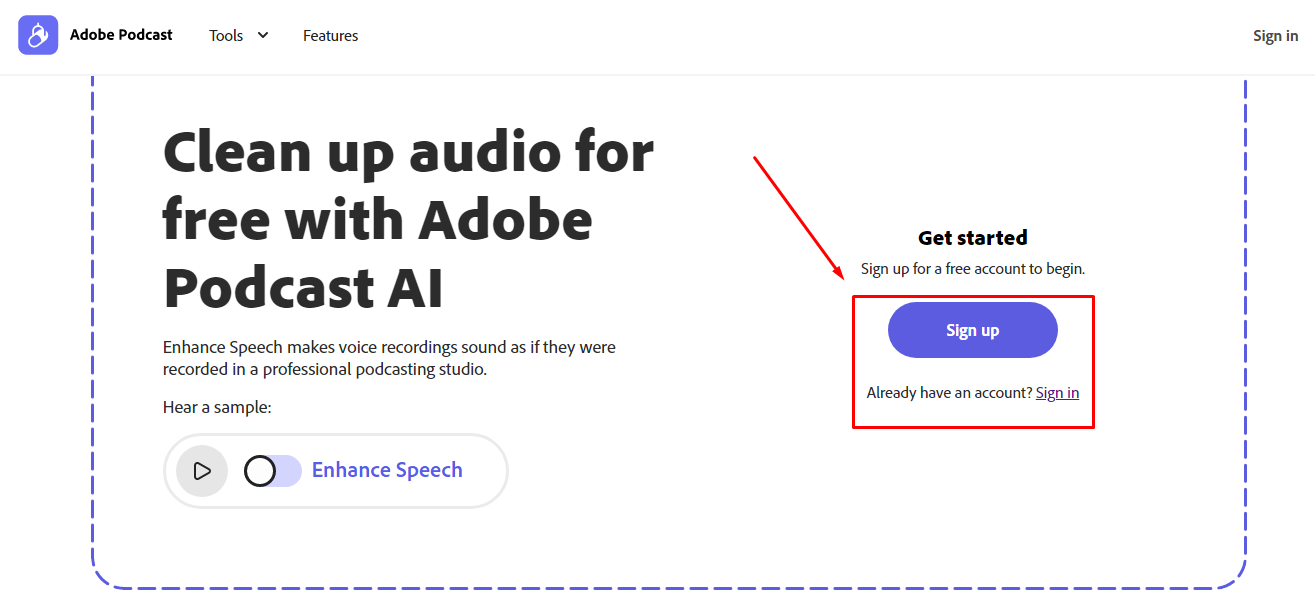Follow the underlined Sign in link

[1057, 393]
